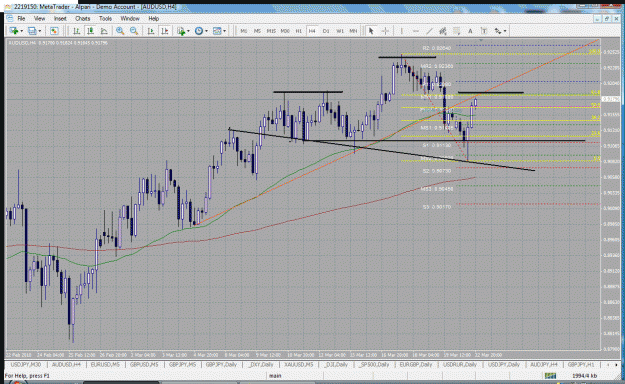This screenshot has height=384, width=625.
Task: Select the H4 timeframe button
Action: [x=312, y=31]
